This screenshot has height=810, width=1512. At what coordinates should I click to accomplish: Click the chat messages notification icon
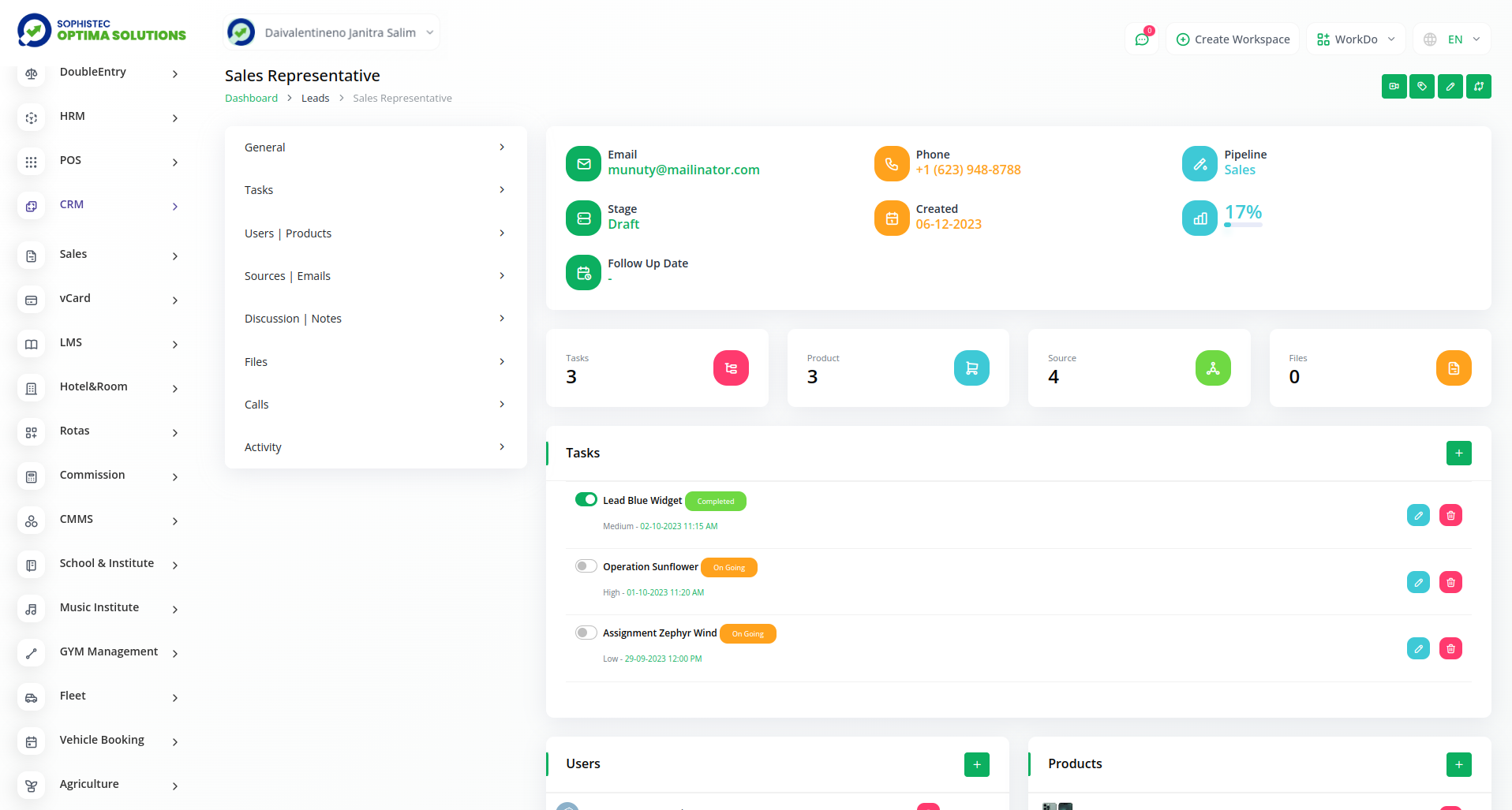pos(1142,39)
